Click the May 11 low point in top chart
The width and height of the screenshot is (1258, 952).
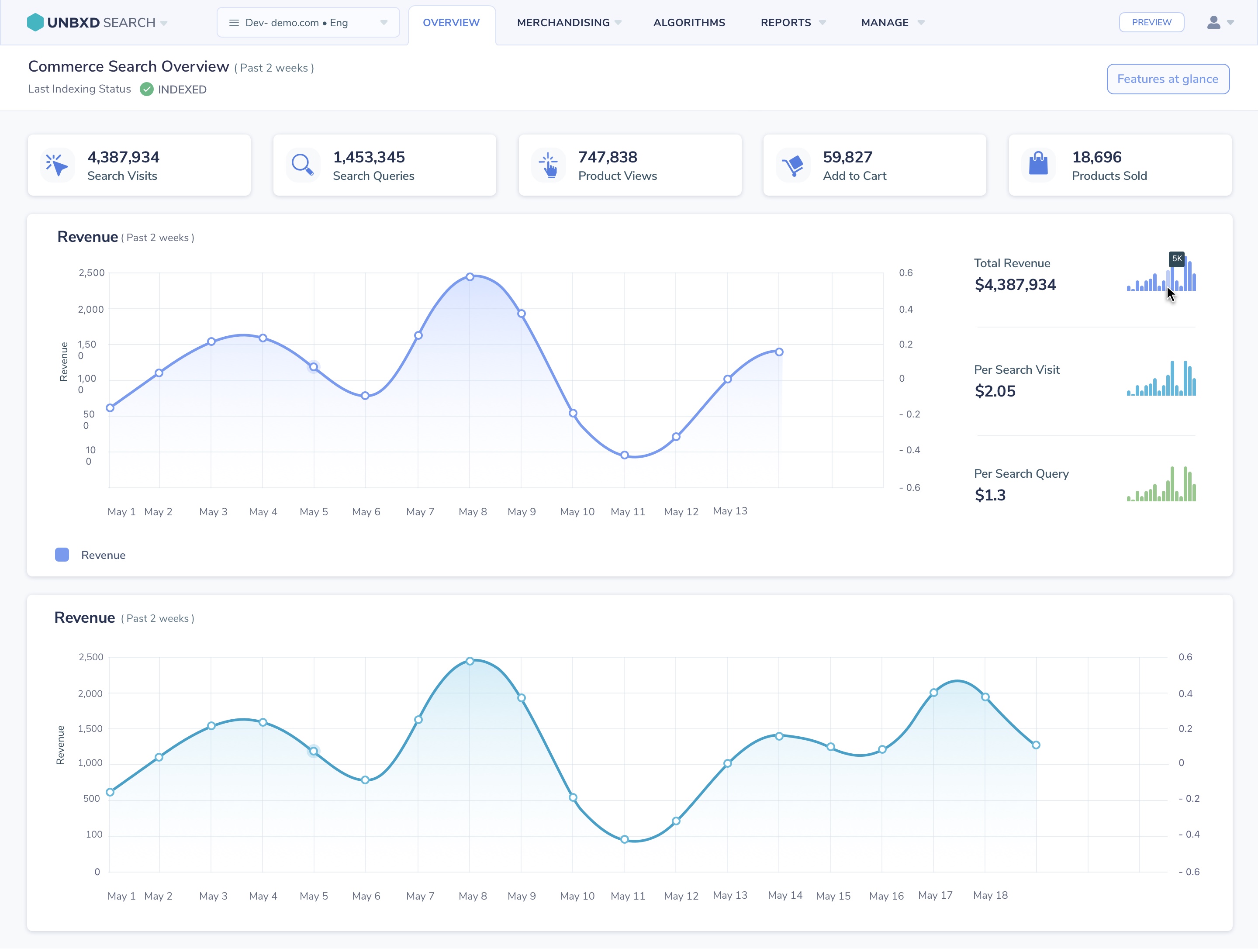(625, 455)
